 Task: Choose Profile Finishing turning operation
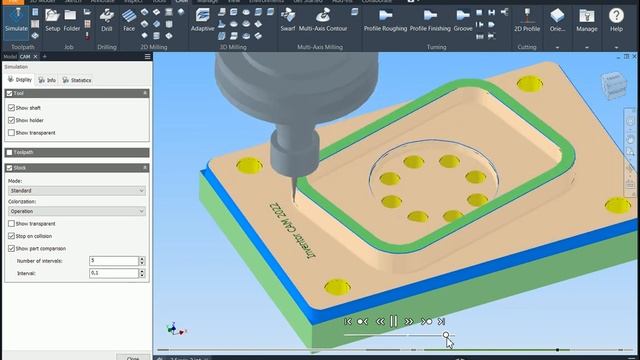(x=430, y=21)
